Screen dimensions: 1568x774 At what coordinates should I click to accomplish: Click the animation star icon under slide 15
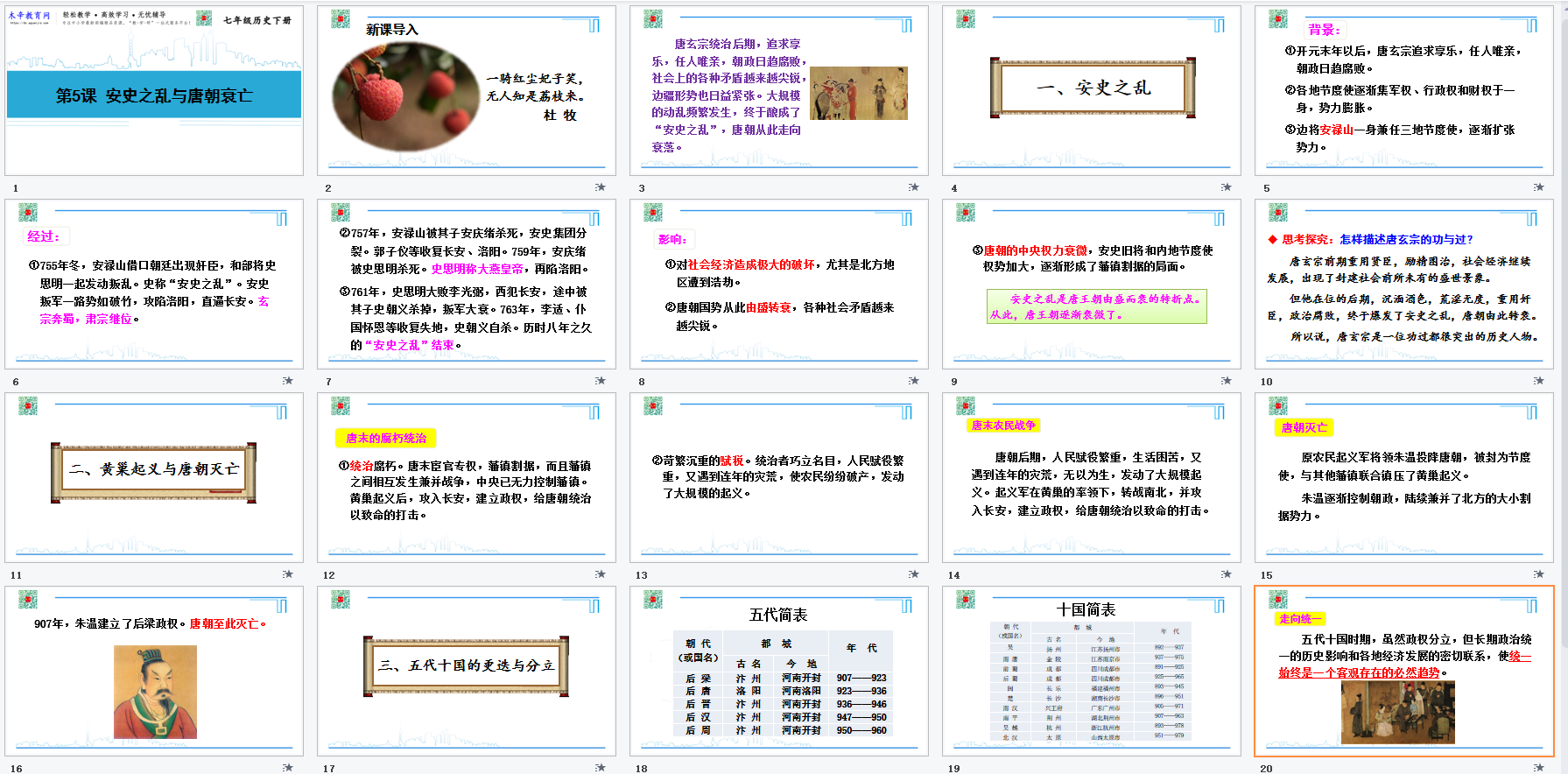[x=1538, y=574]
